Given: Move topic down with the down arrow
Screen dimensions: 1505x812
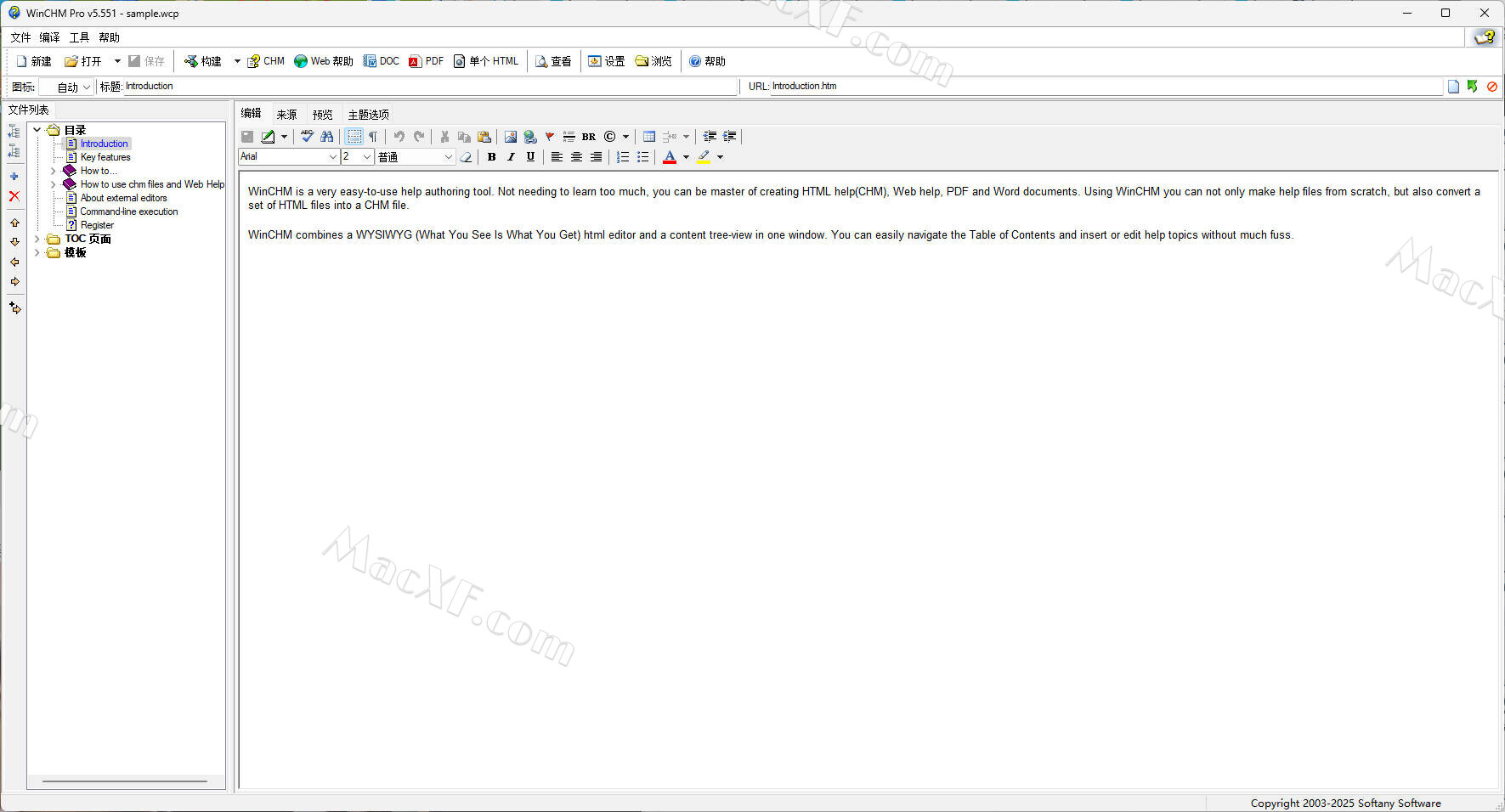Looking at the screenshot, I should pos(14,242).
